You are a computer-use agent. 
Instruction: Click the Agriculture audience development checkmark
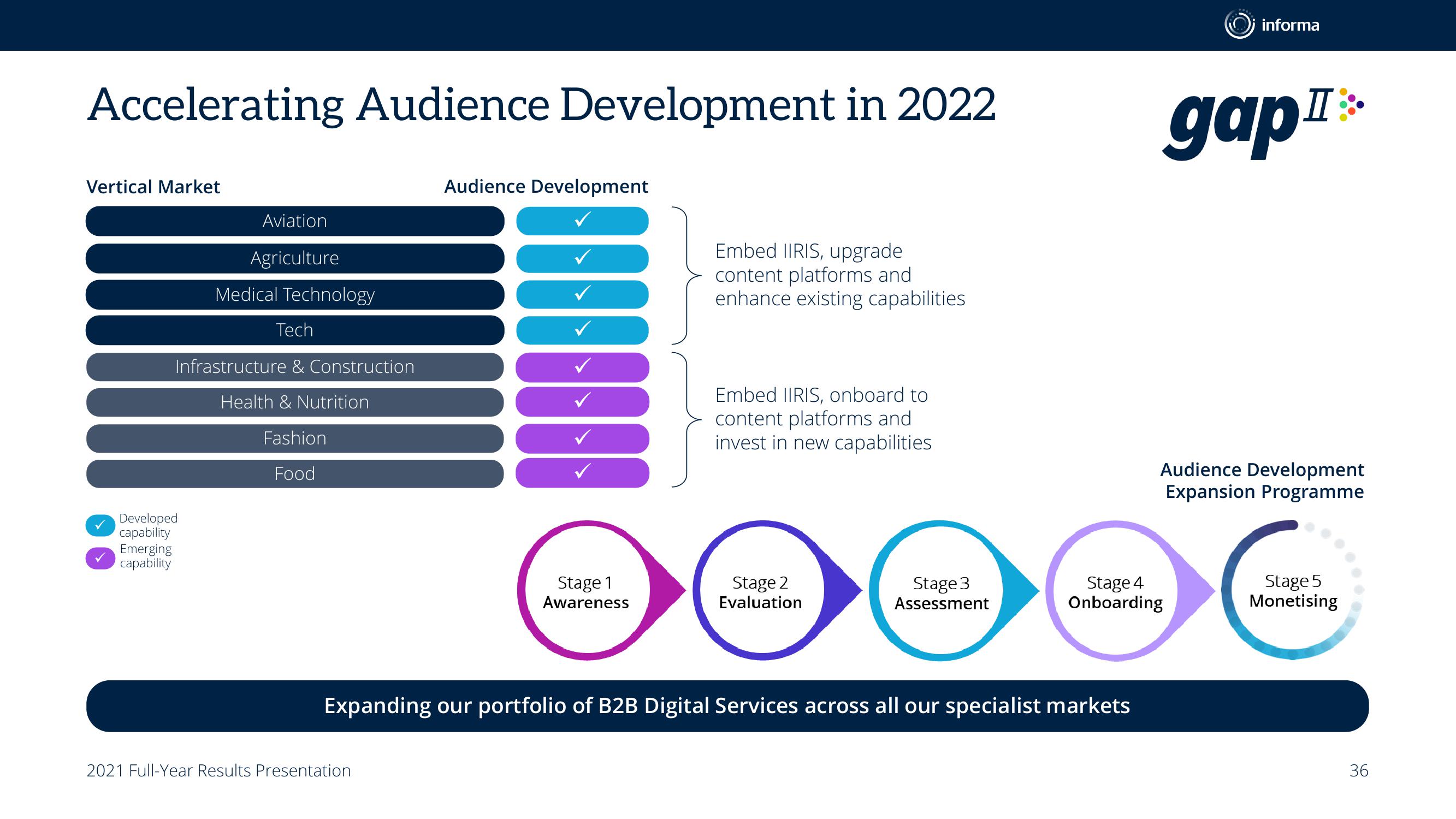(x=582, y=258)
